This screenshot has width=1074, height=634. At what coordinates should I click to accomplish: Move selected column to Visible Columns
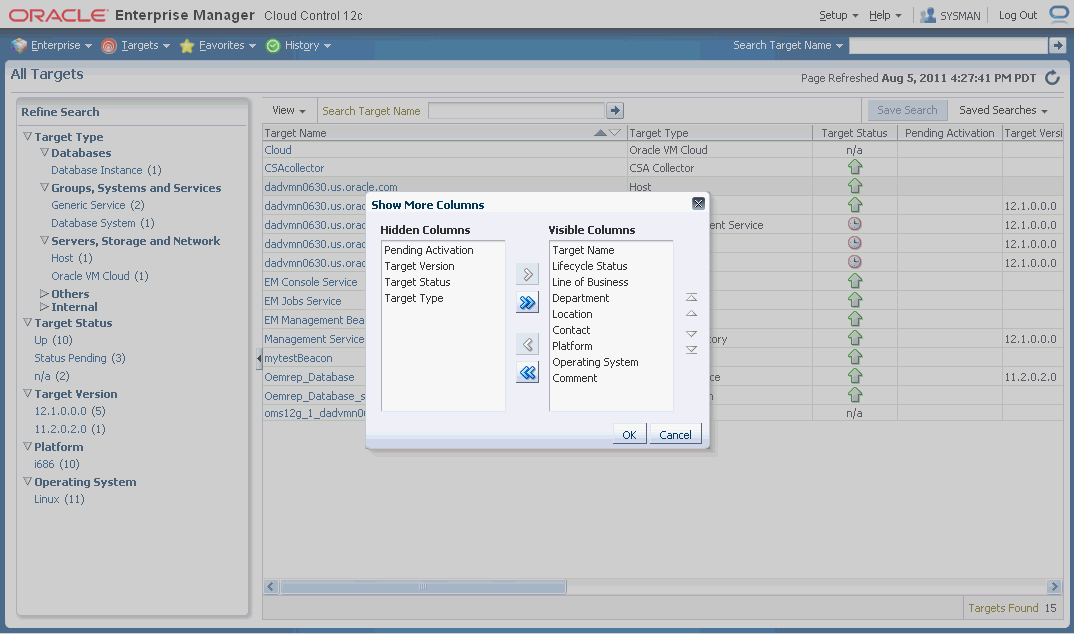[x=527, y=275]
